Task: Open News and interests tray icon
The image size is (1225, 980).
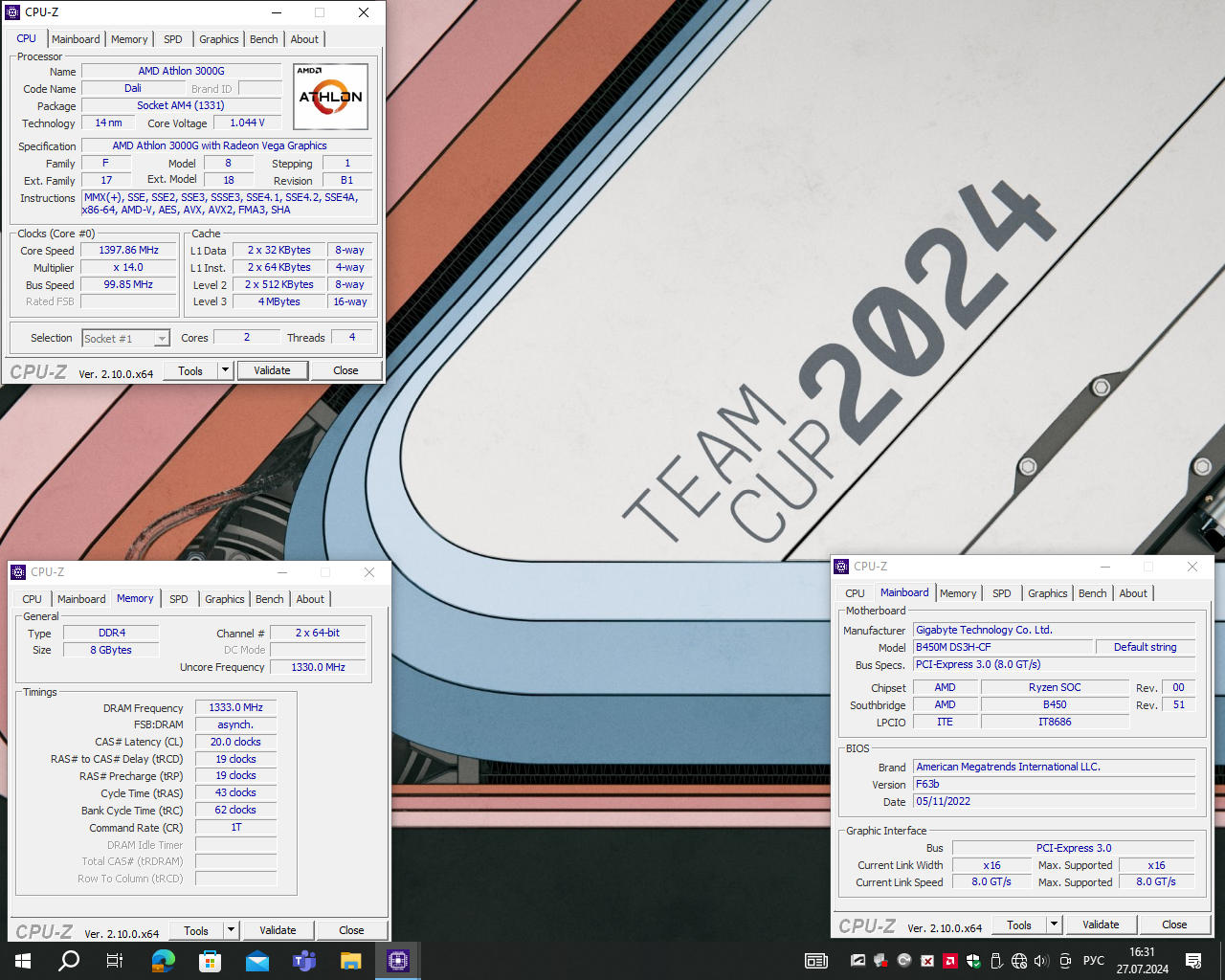Action: [816, 961]
